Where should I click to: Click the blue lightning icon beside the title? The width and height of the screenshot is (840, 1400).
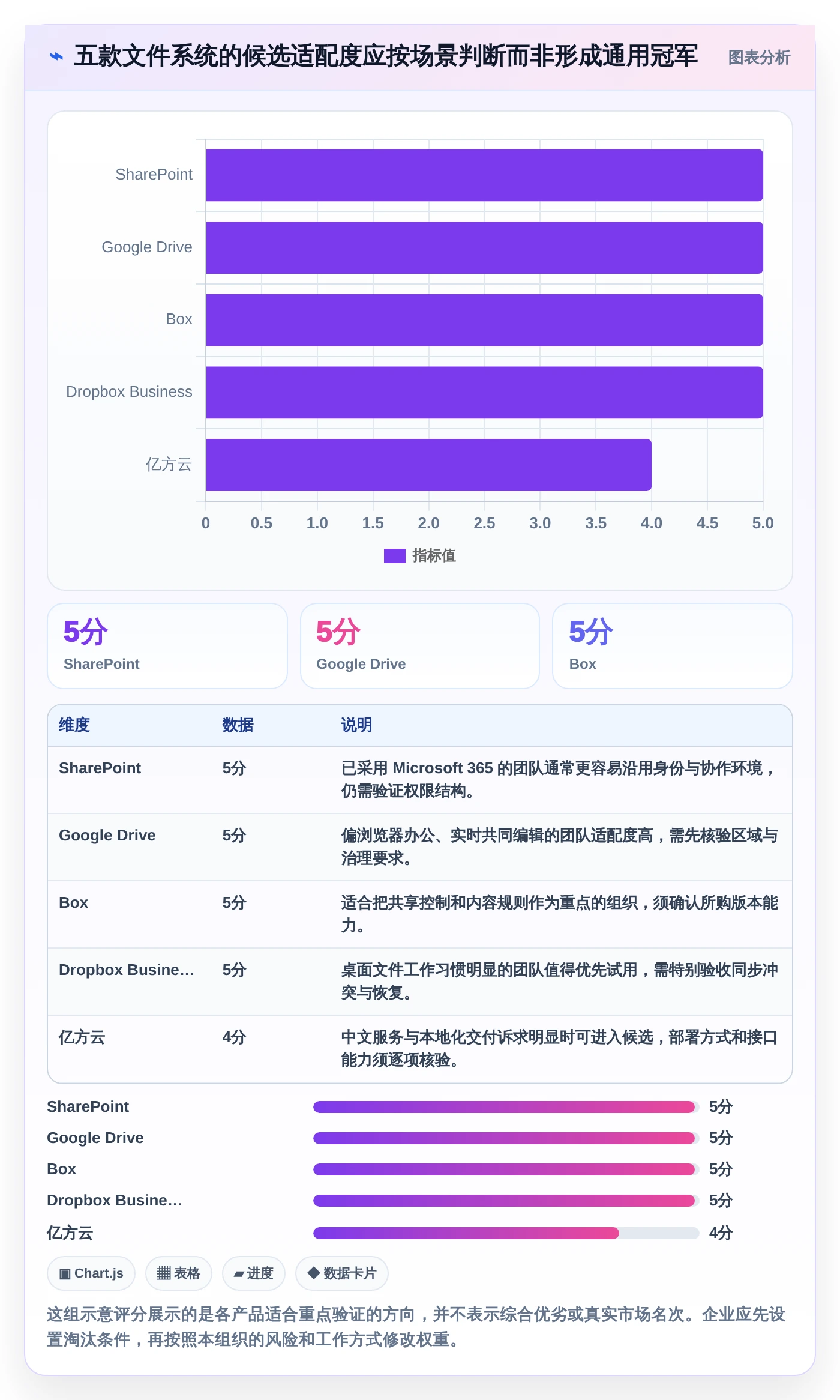tap(56, 57)
